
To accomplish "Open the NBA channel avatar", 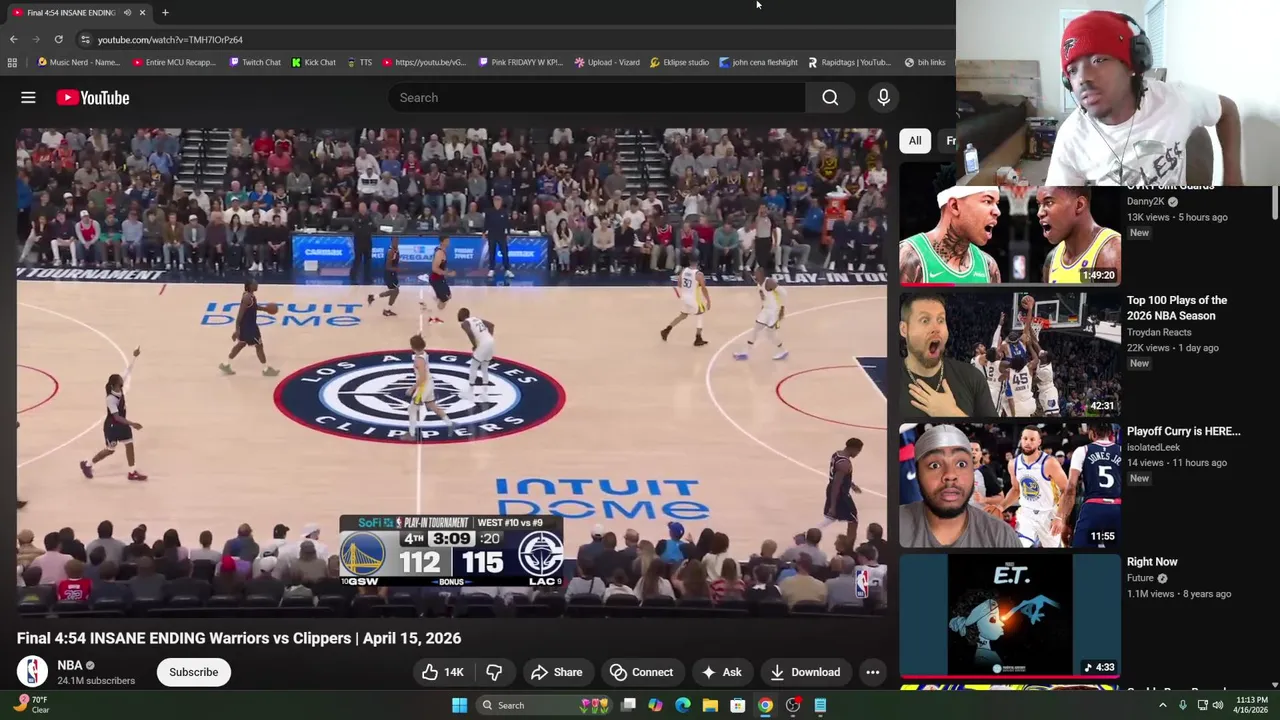I will [x=32, y=672].
